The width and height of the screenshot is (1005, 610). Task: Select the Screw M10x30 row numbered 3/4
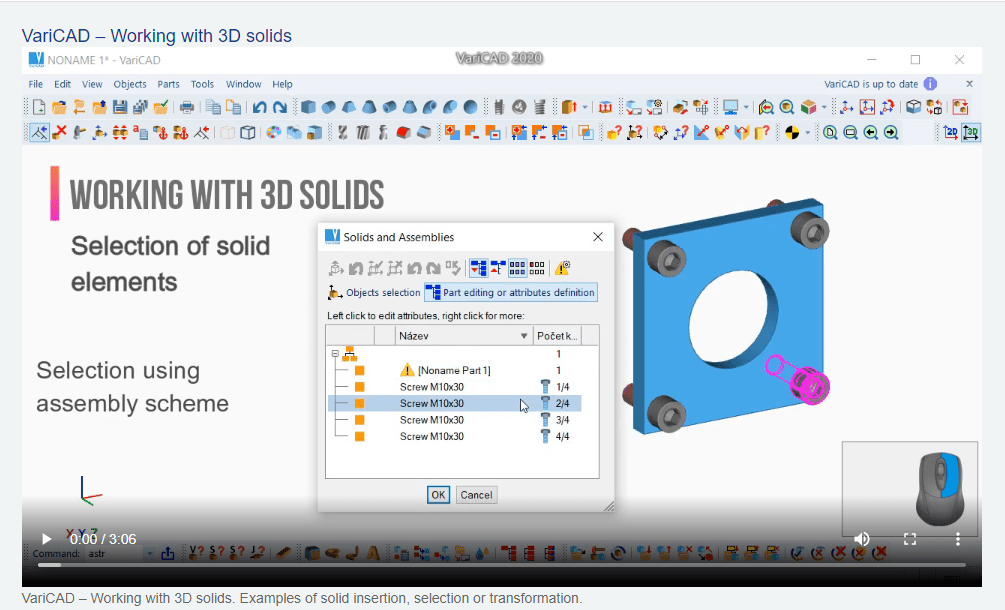[454, 420]
